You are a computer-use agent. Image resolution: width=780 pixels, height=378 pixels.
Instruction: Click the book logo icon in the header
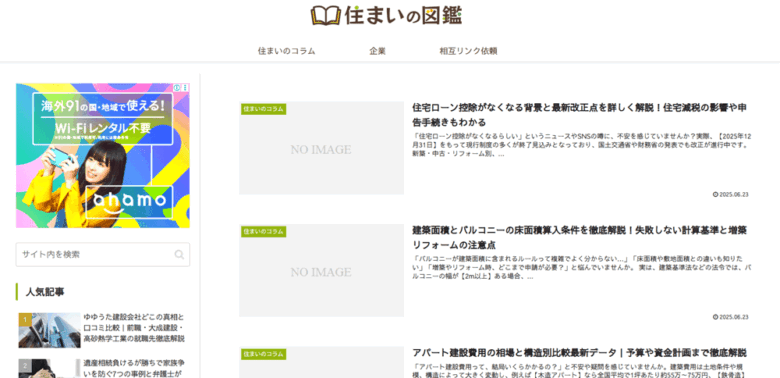point(325,15)
